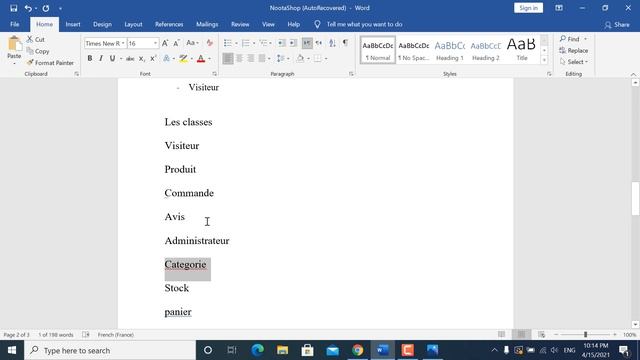The width and height of the screenshot is (640, 360).
Task: Open Find in Editing group
Action: coord(570,39)
